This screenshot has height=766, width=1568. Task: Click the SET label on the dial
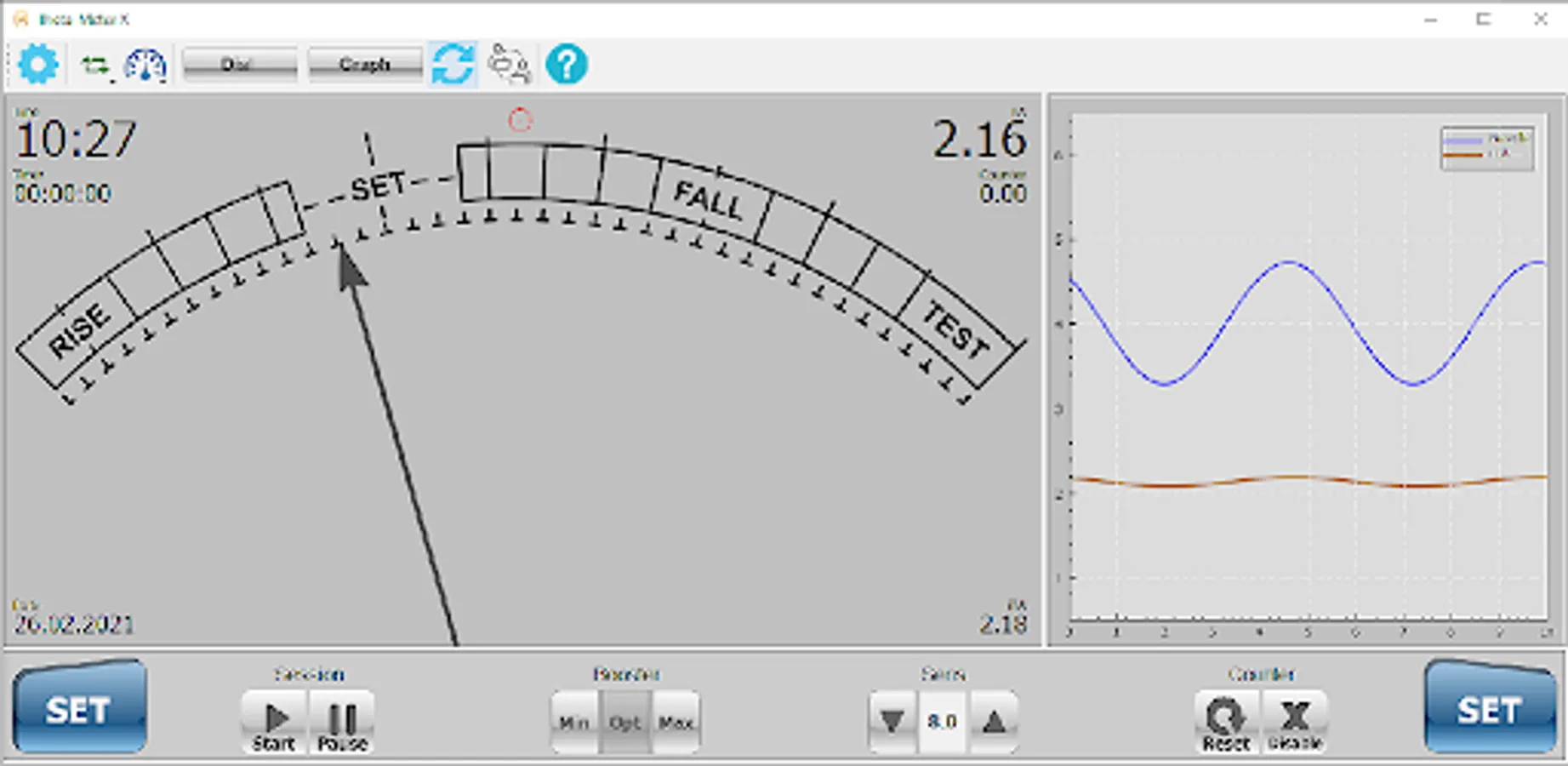click(x=379, y=186)
